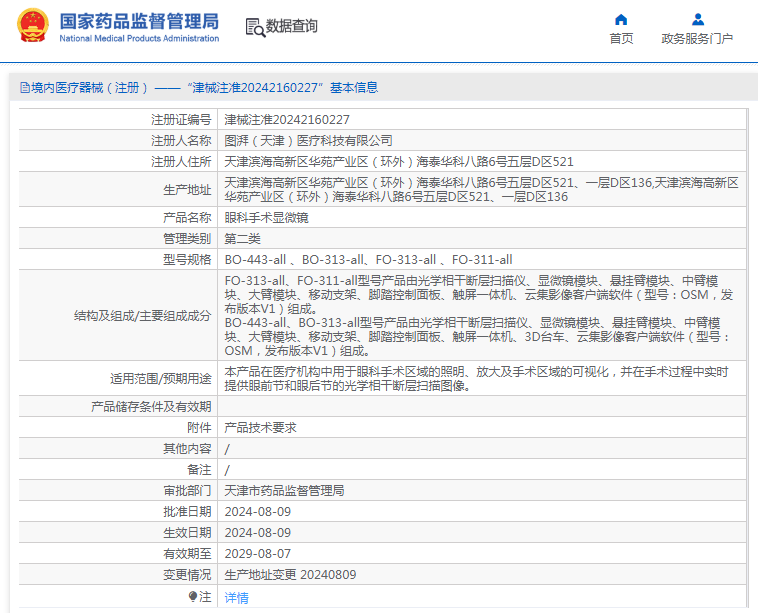Click the 变更情况 label
This screenshot has height=613, width=758.
pyautogui.click(x=187, y=575)
